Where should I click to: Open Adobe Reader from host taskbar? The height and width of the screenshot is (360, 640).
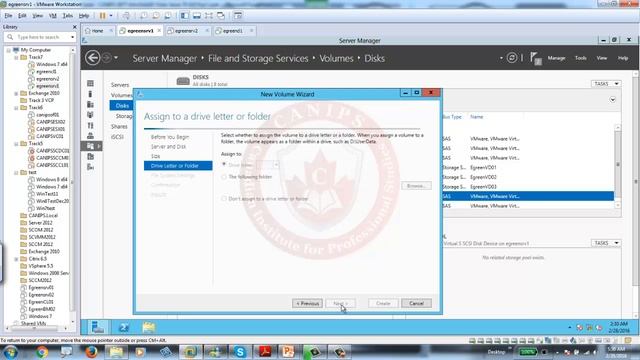tap(265, 352)
